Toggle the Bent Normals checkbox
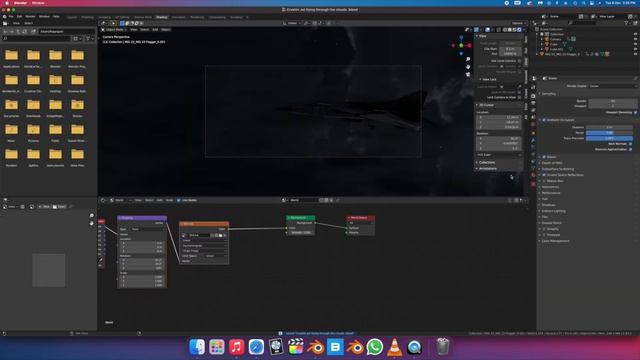The height and width of the screenshot is (360, 640). 631,144
